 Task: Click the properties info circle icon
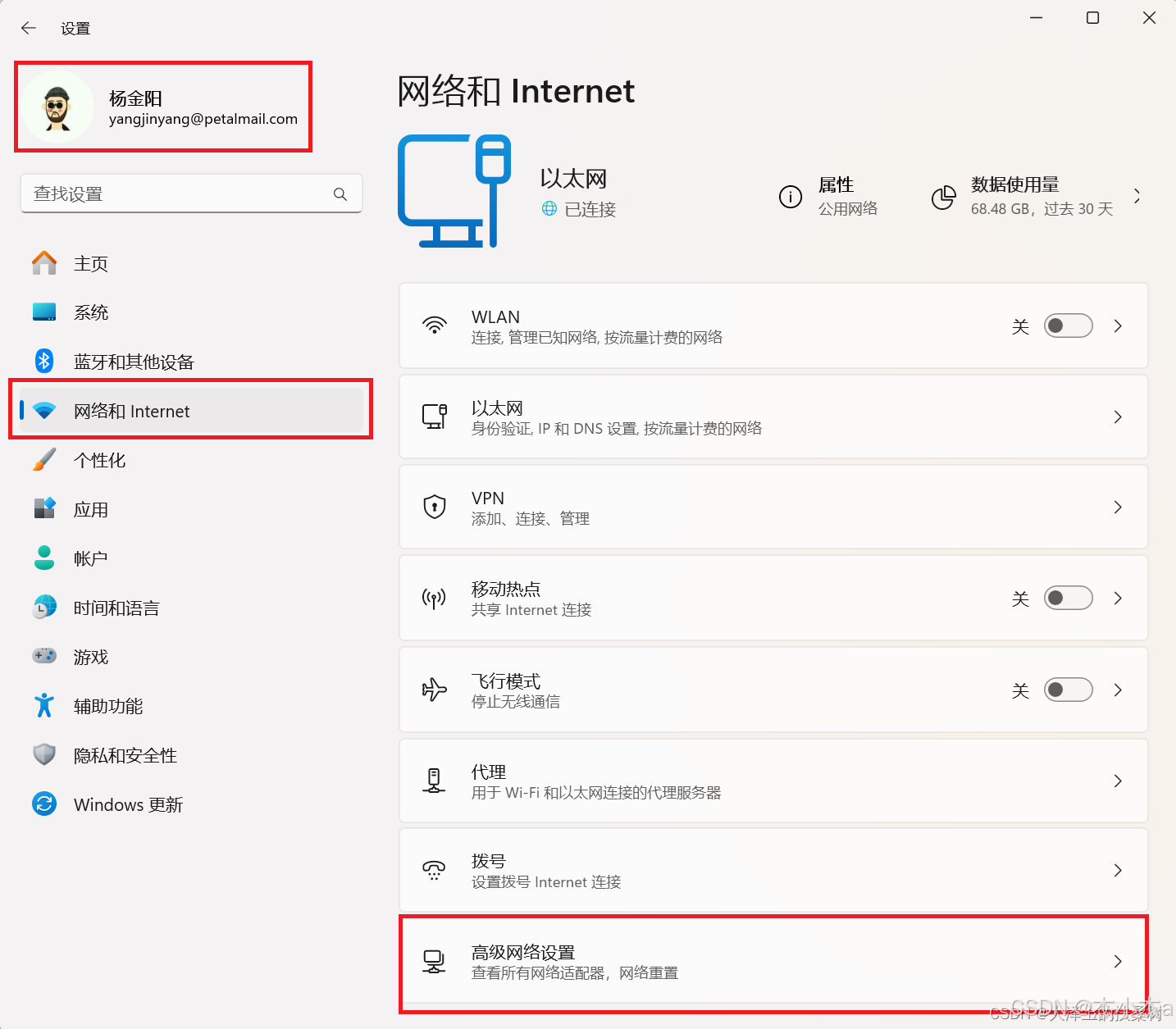[x=791, y=197]
